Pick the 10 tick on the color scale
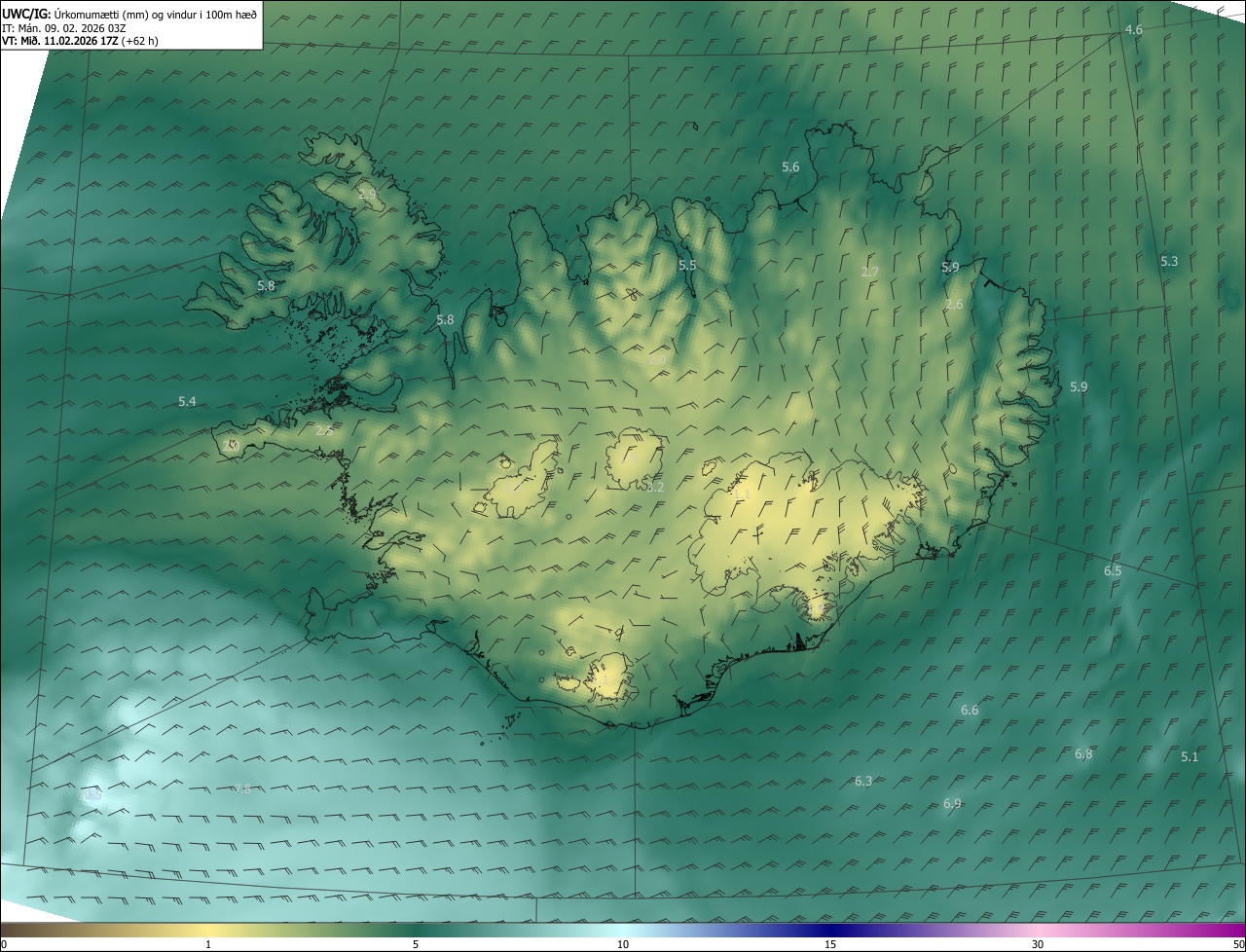 (x=623, y=944)
